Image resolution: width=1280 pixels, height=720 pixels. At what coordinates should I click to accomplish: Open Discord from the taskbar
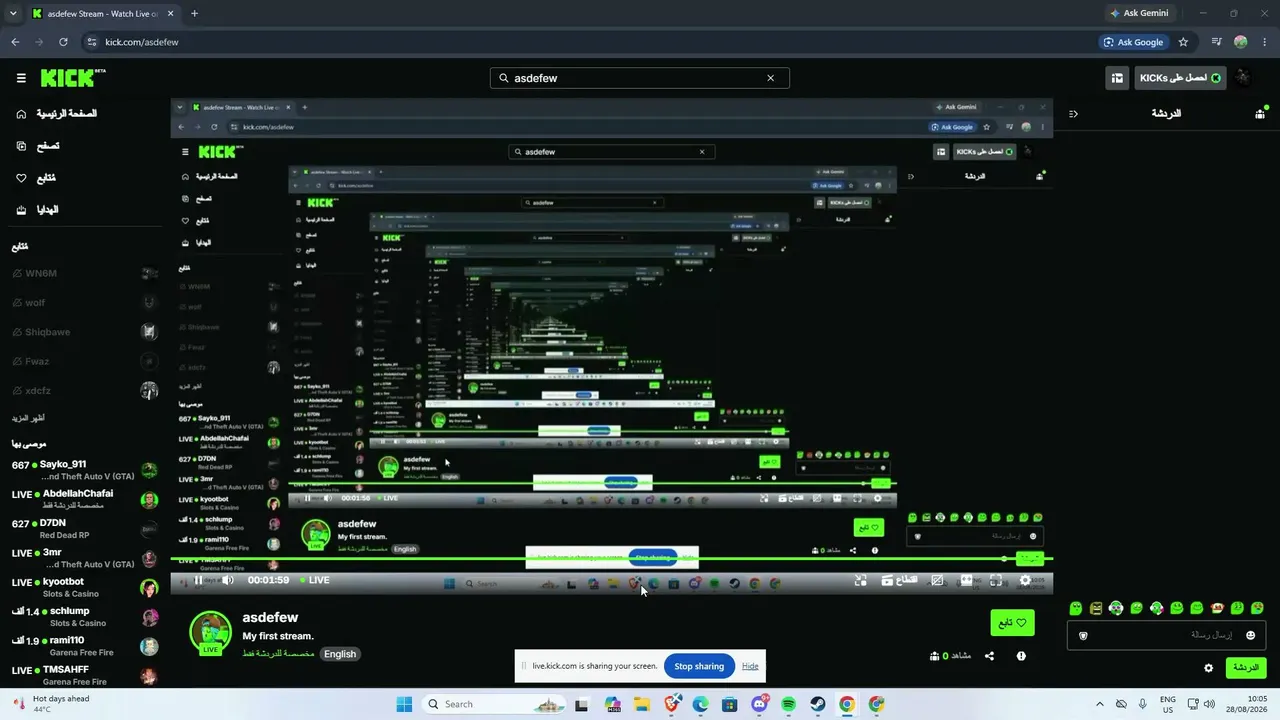click(759, 704)
